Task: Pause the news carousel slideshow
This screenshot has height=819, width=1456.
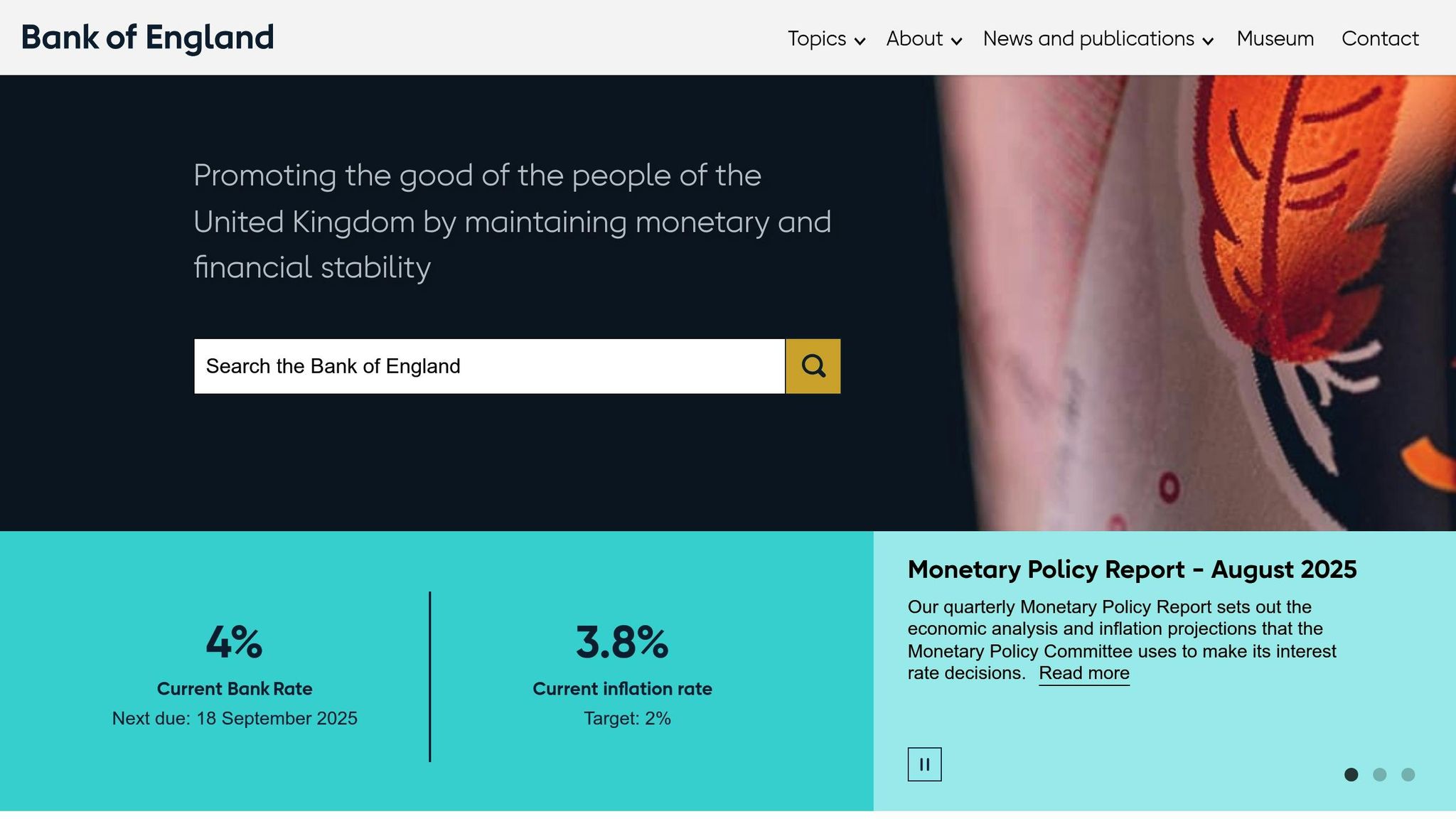Action: tap(924, 764)
